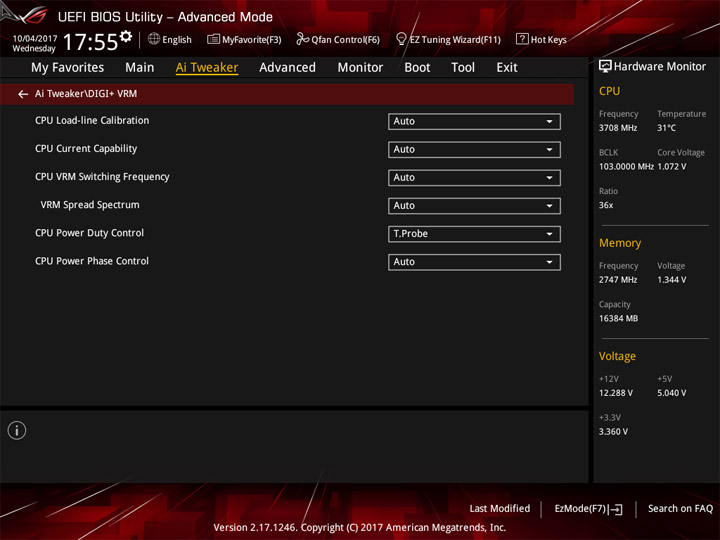This screenshot has width=720, height=540.
Task: Click the Hardware Monitor title
Action: (x=660, y=67)
